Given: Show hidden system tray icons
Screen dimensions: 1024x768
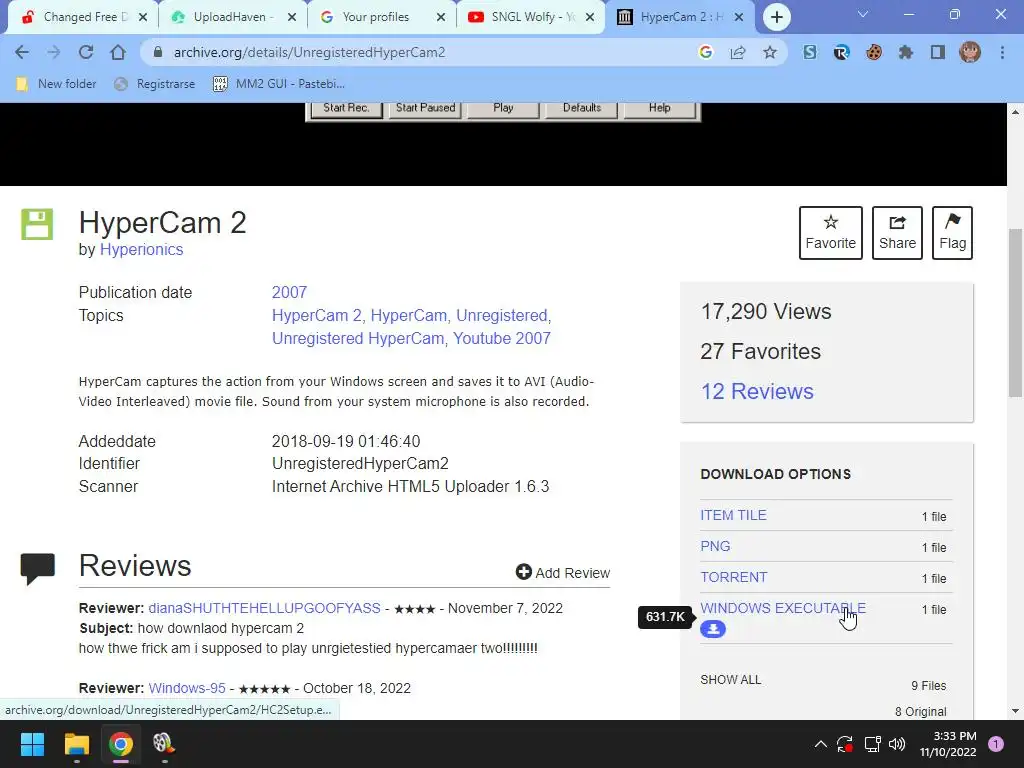Looking at the screenshot, I should tap(821, 743).
